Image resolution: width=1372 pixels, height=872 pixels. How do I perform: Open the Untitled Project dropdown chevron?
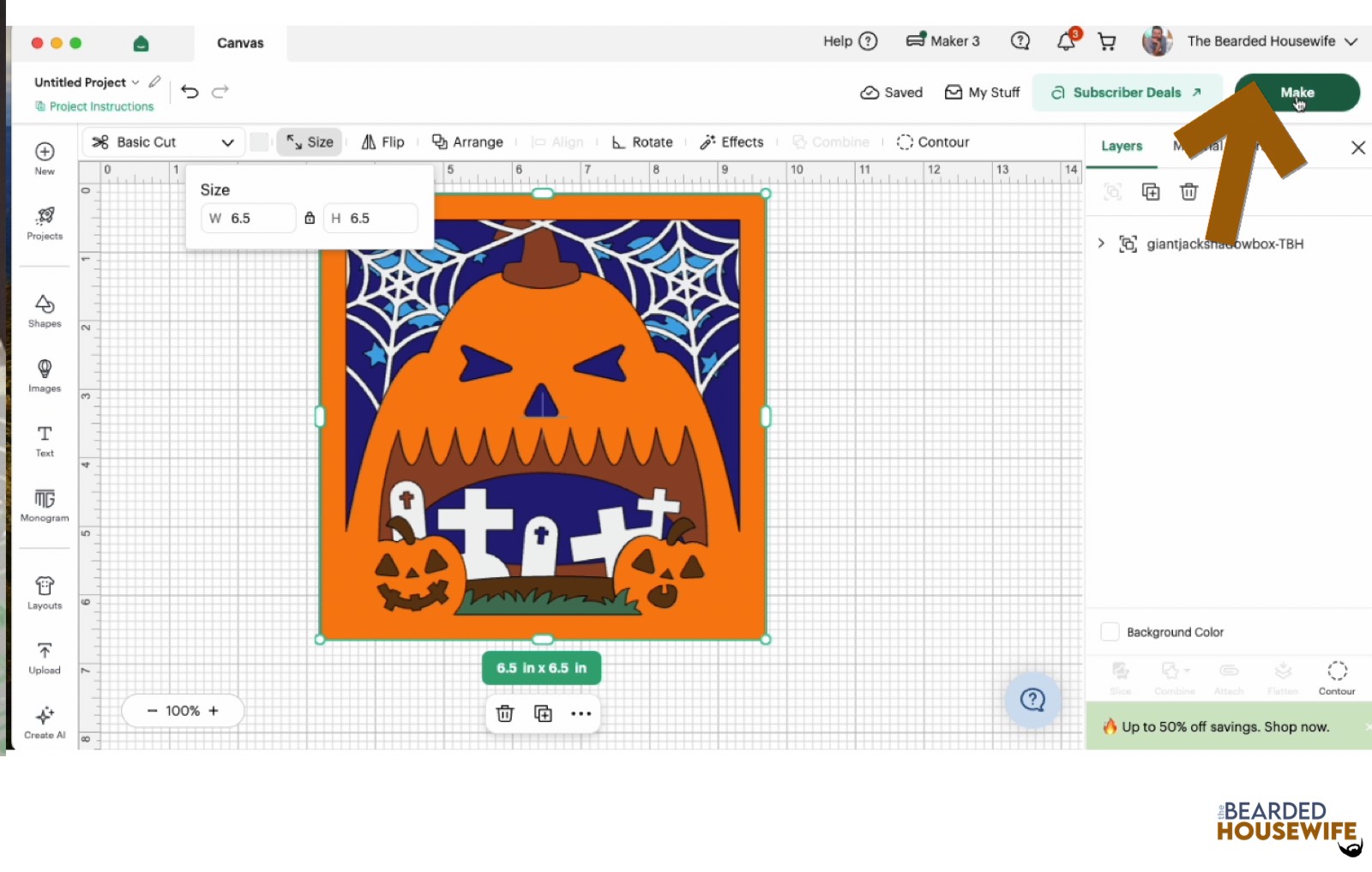(x=135, y=82)
